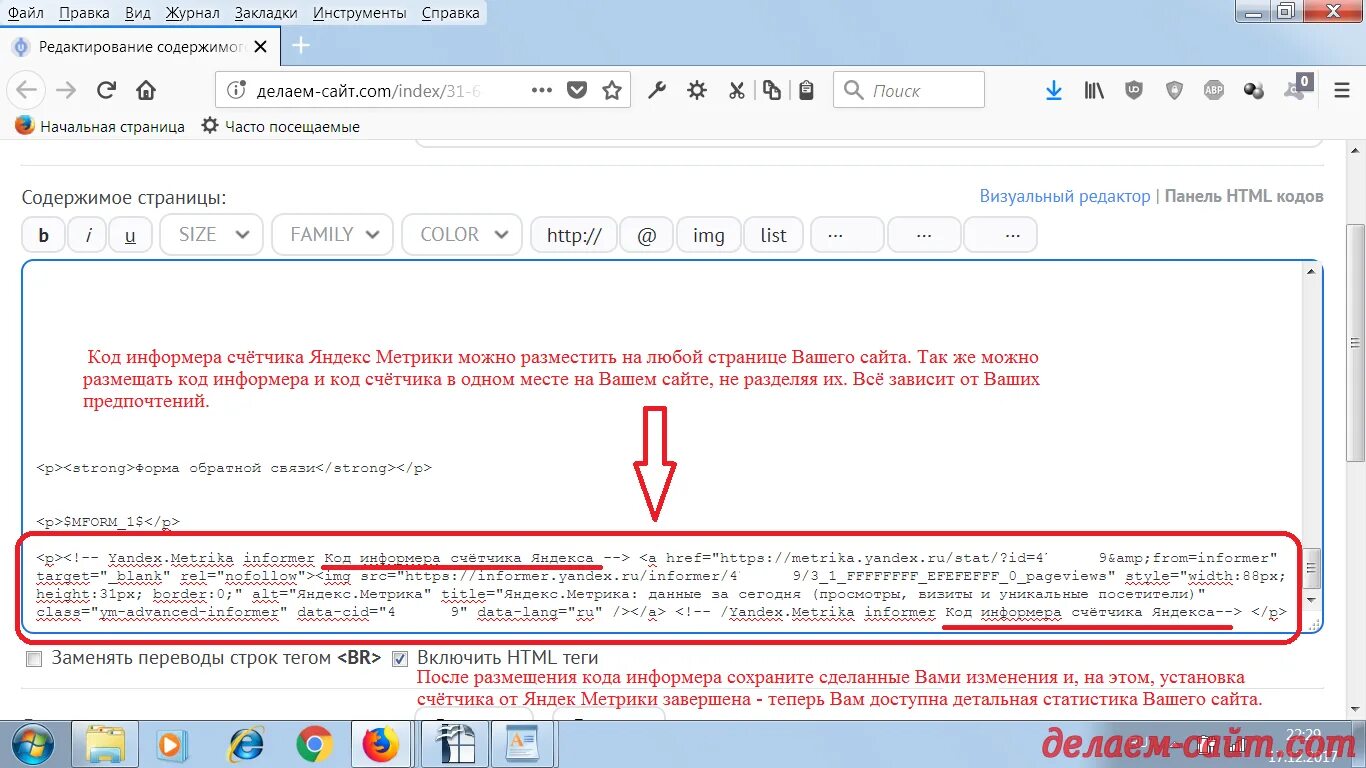Switch to Визуальный редактор
Image resolution: width=1366 pixels, height=768 pixels.
[1065, 196]
